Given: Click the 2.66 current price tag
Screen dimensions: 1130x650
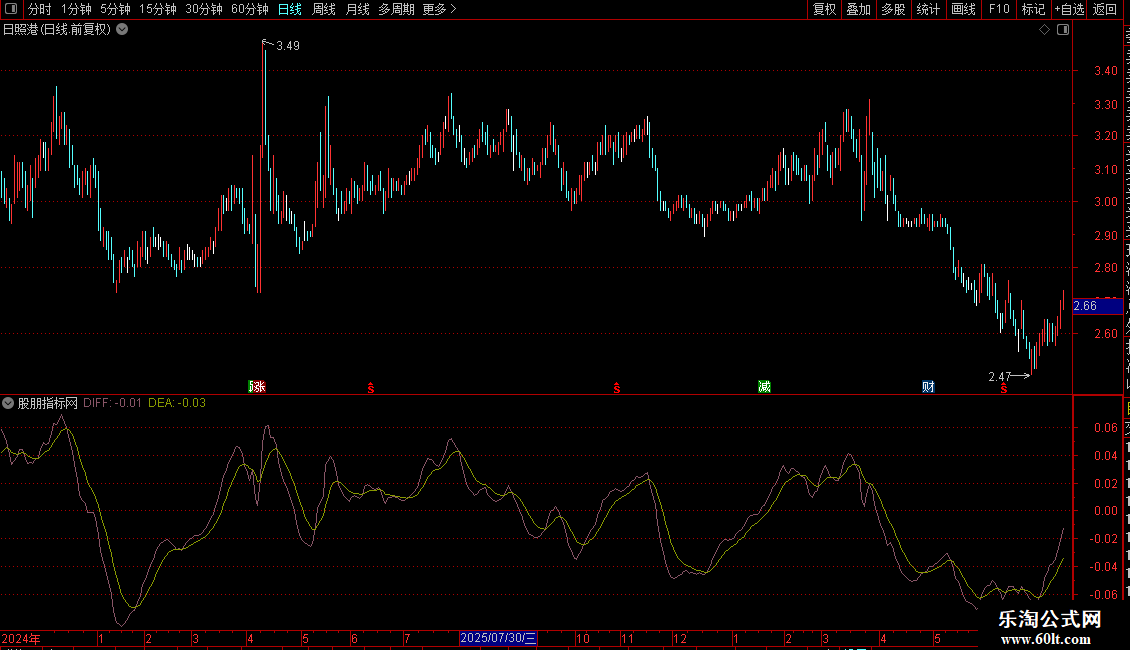Looking at the screenshot, I should 1098,306.
